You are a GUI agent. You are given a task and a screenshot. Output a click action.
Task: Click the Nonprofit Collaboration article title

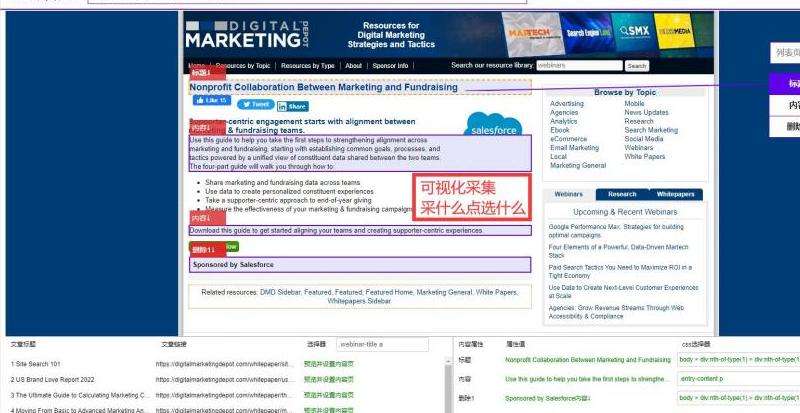pyautogui.click(x=323, y=87)
